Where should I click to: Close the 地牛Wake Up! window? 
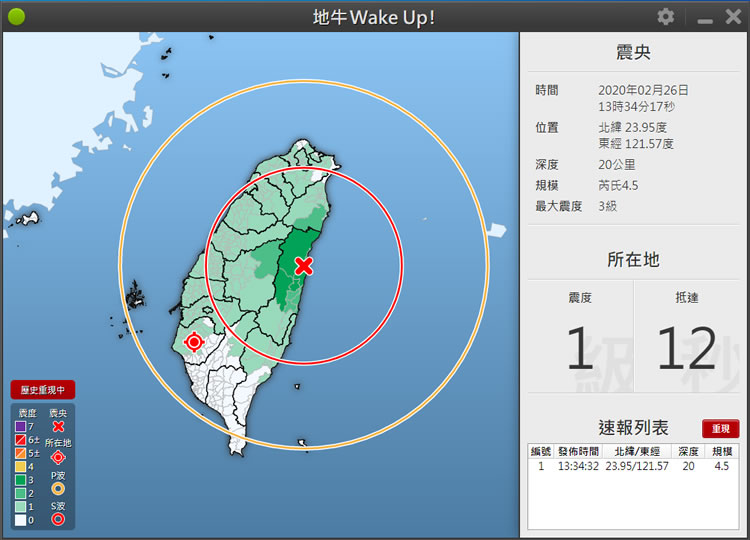click(733, 17)
